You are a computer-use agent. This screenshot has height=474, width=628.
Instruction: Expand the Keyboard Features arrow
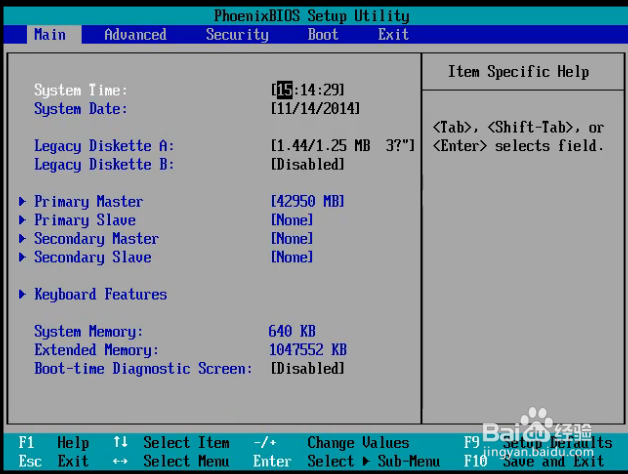coord(22,294)
